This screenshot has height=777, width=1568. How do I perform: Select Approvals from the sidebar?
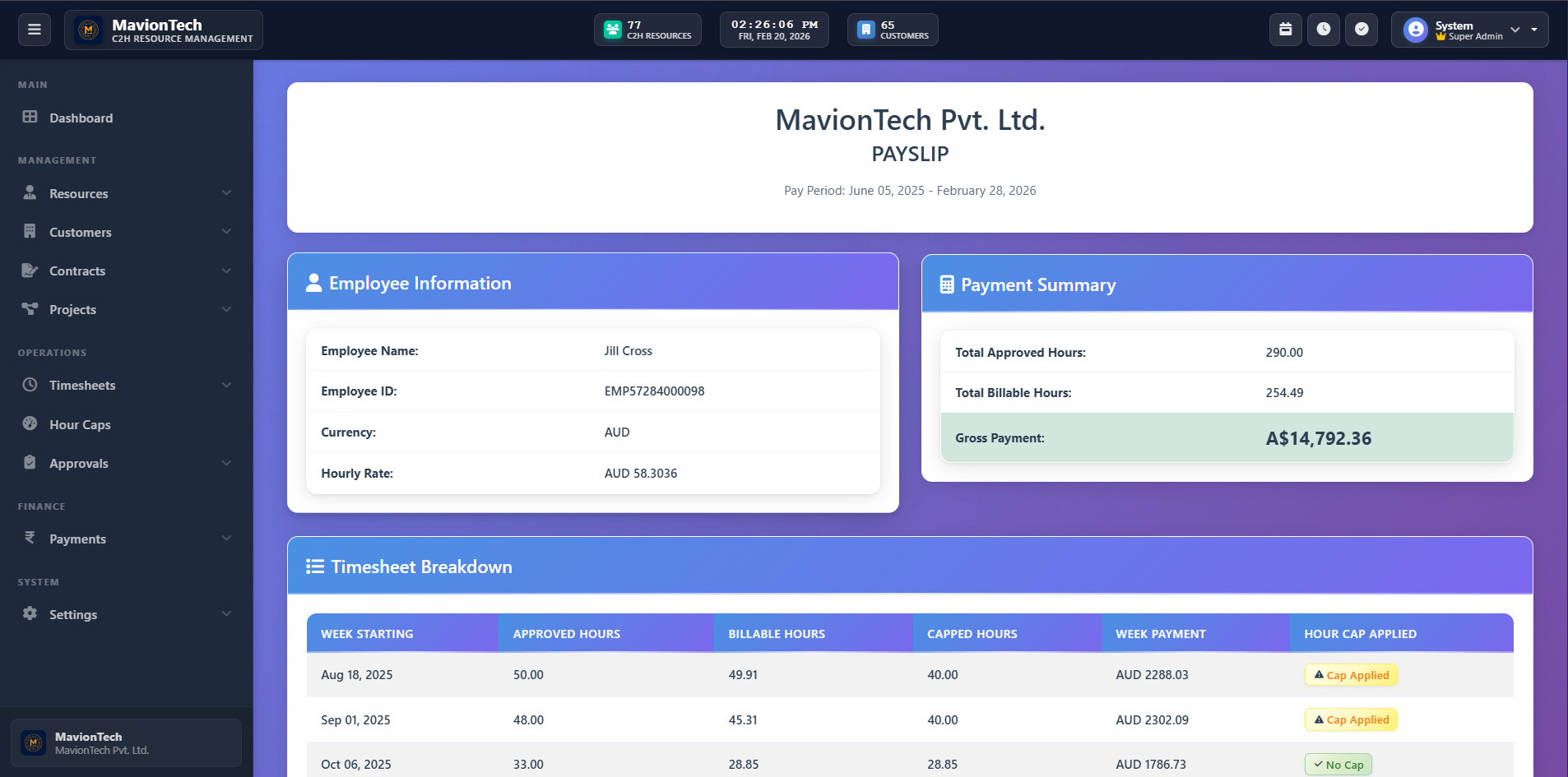[x=79, y=463]
